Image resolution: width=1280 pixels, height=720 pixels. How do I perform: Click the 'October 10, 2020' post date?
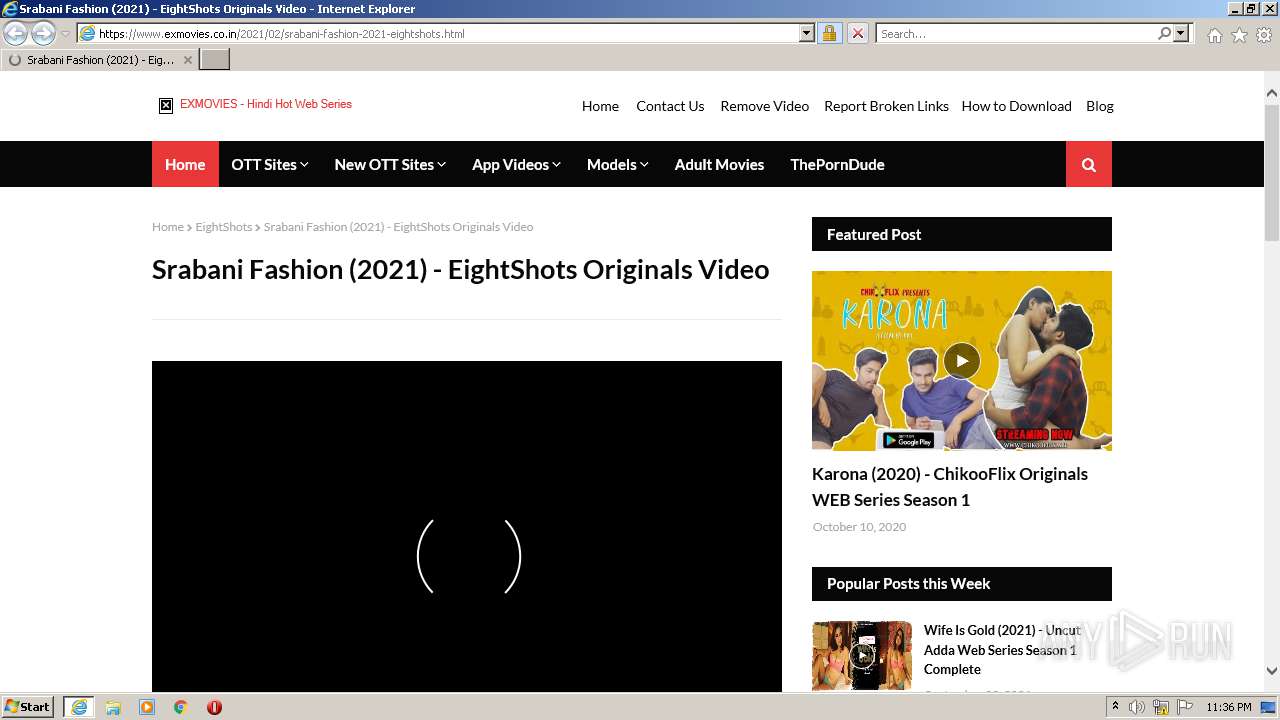[859, 527]
